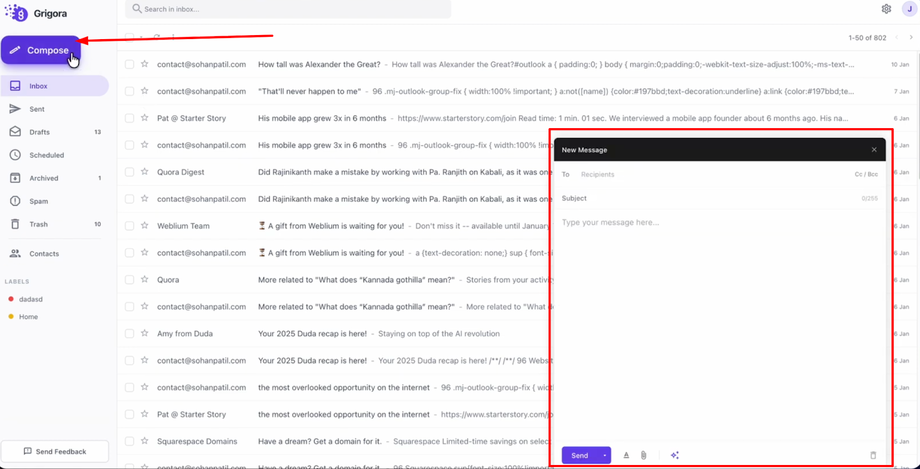Check the Quora "Kannada gothilla" email checkbox
The width and height of the screenshot is (920, 469).
(130, 280)
